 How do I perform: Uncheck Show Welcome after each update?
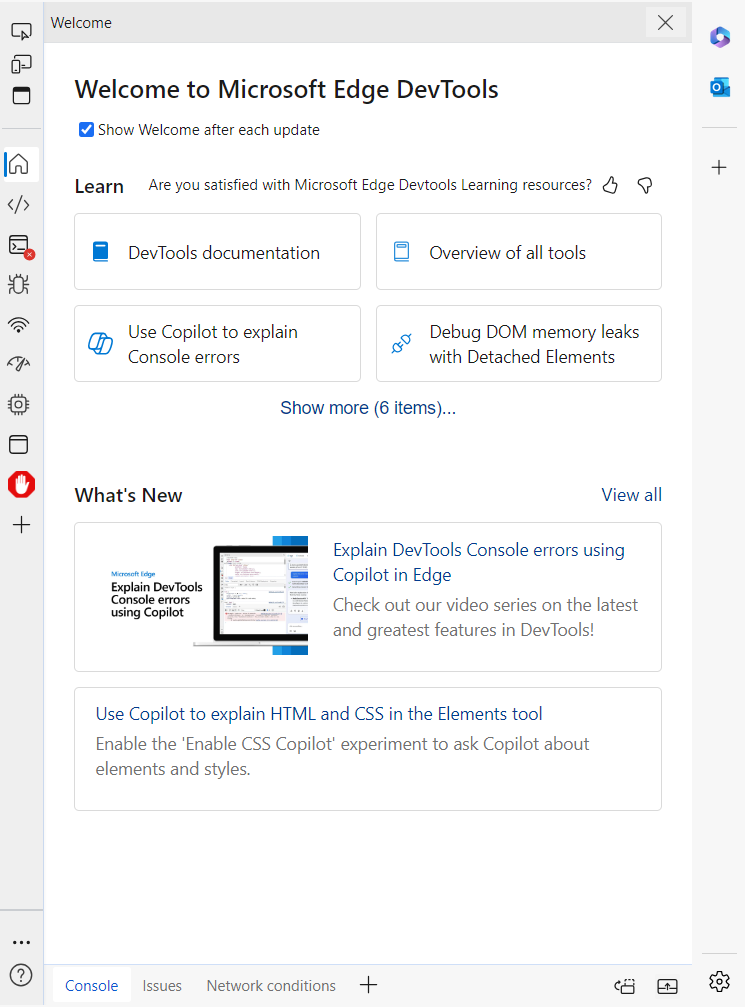[x=86, y=130]
